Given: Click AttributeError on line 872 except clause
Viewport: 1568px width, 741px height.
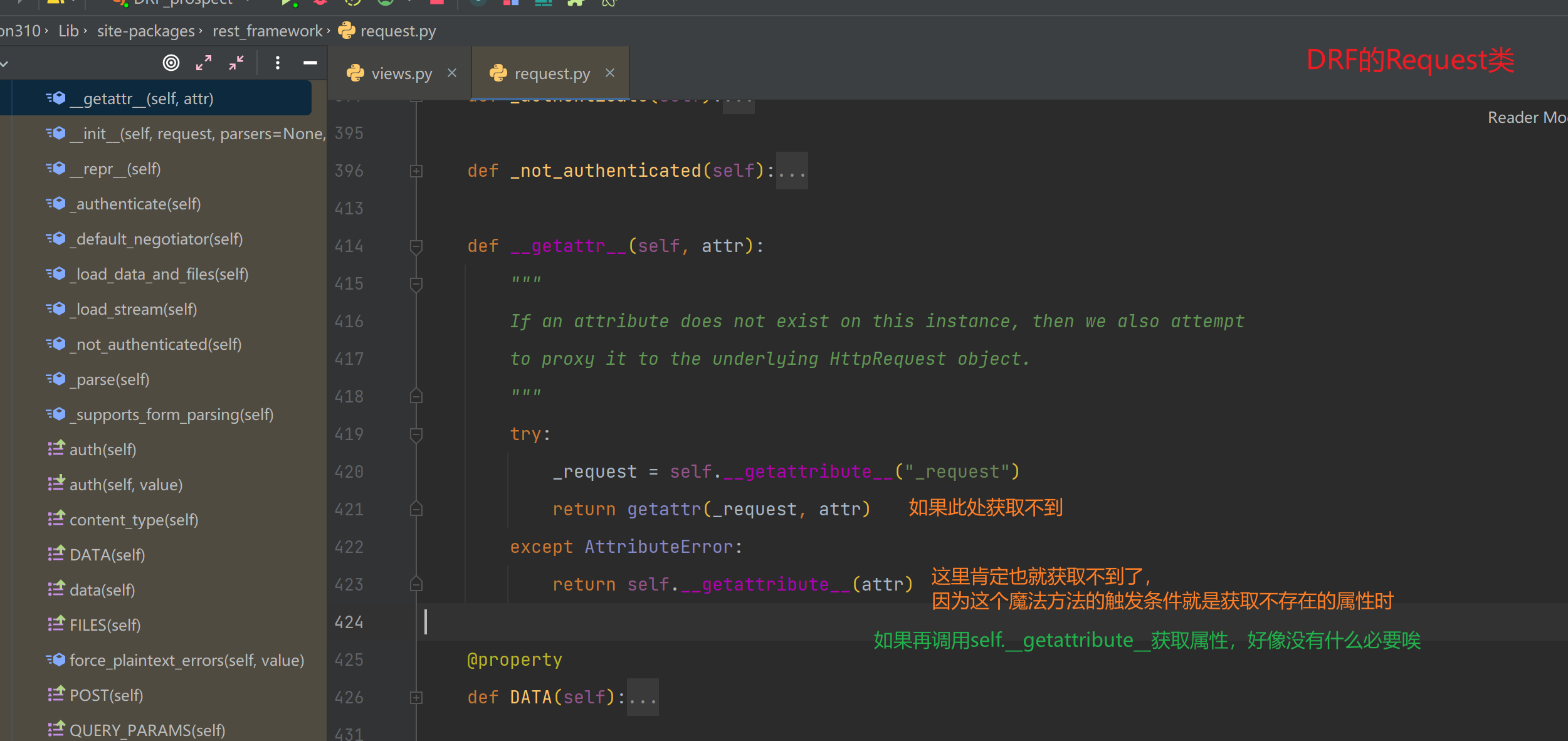Looking at the screenshot, I should 658,547.
